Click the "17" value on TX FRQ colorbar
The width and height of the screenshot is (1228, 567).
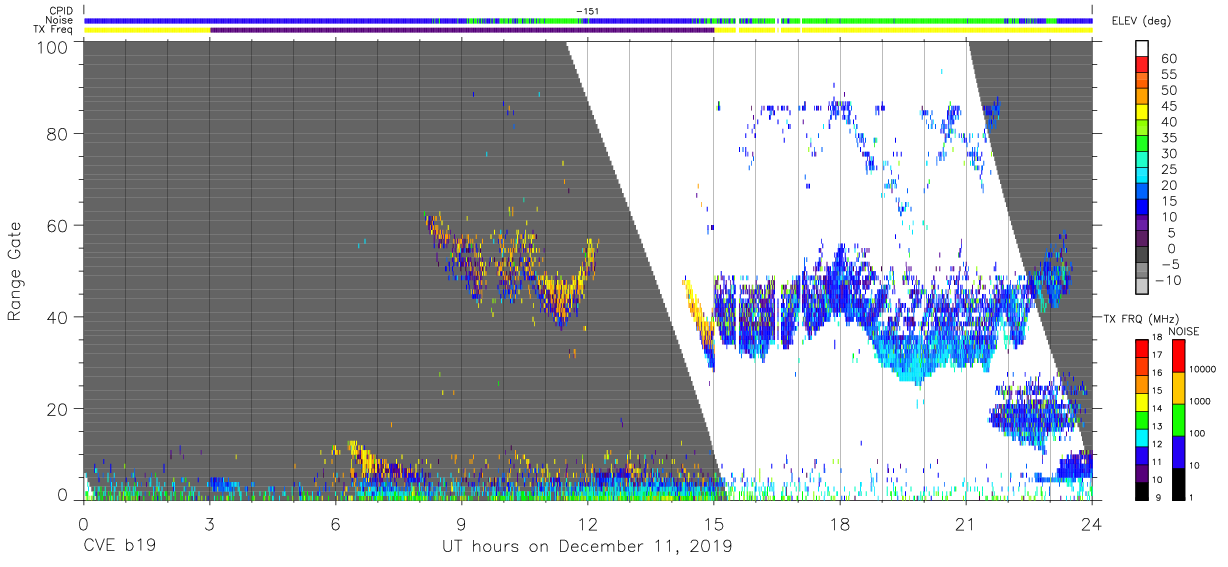1157,355
